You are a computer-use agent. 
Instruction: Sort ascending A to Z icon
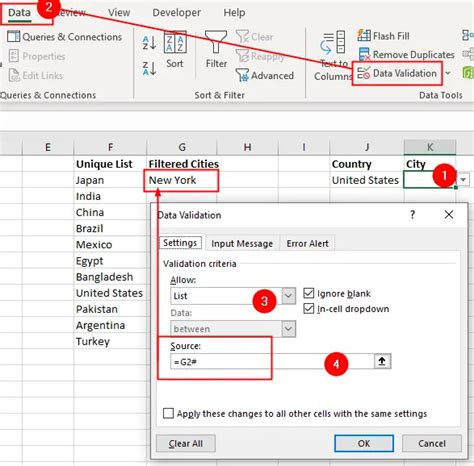[149, 43]
